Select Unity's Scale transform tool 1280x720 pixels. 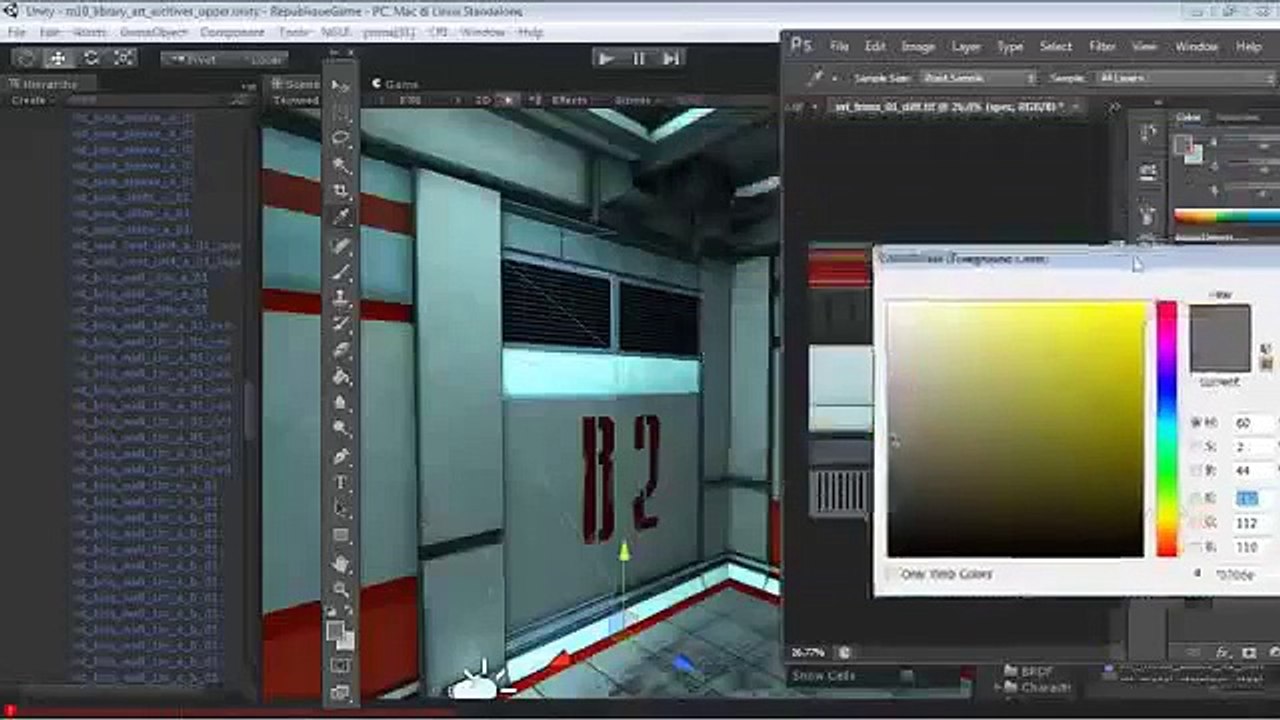pos(123,59)
